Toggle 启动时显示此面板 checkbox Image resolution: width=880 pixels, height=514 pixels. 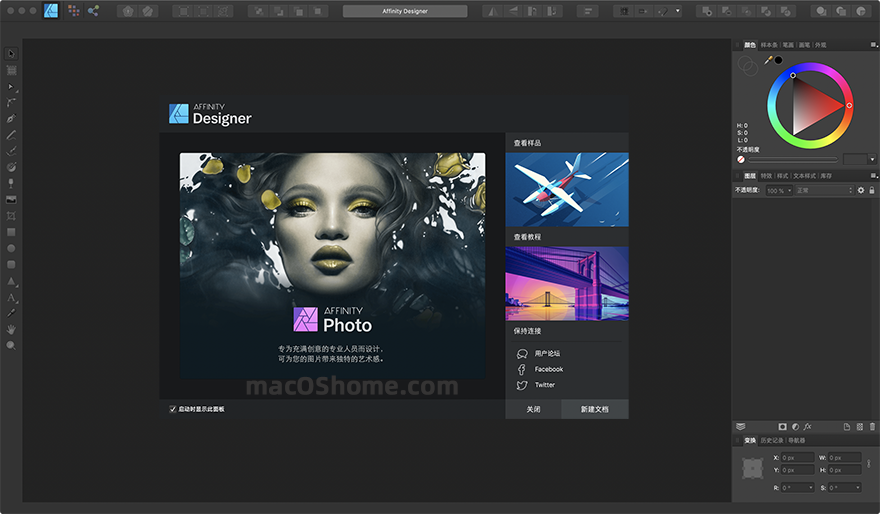pos(173,409)
